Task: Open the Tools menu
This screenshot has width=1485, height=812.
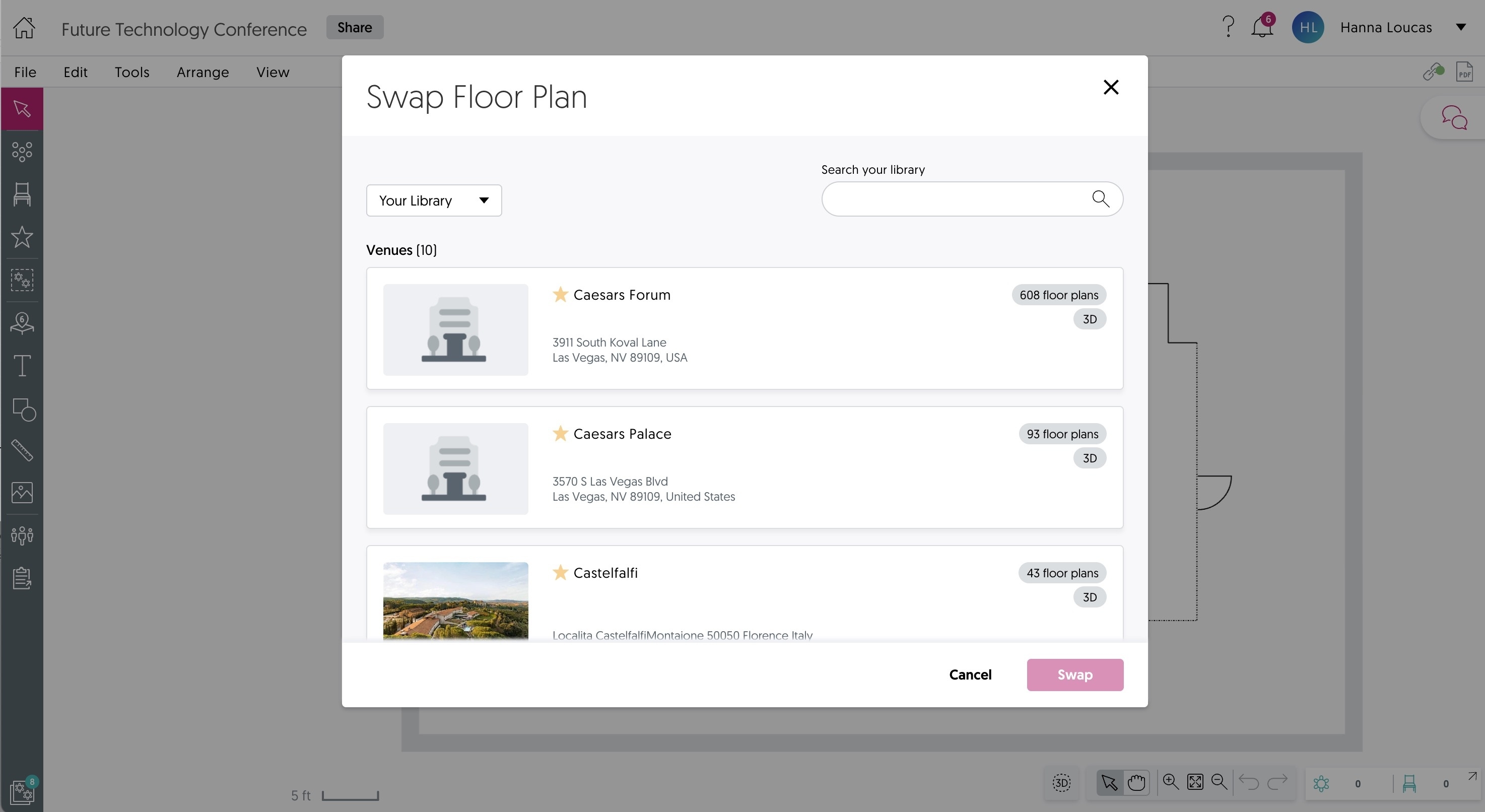Action: coord(131,72)
